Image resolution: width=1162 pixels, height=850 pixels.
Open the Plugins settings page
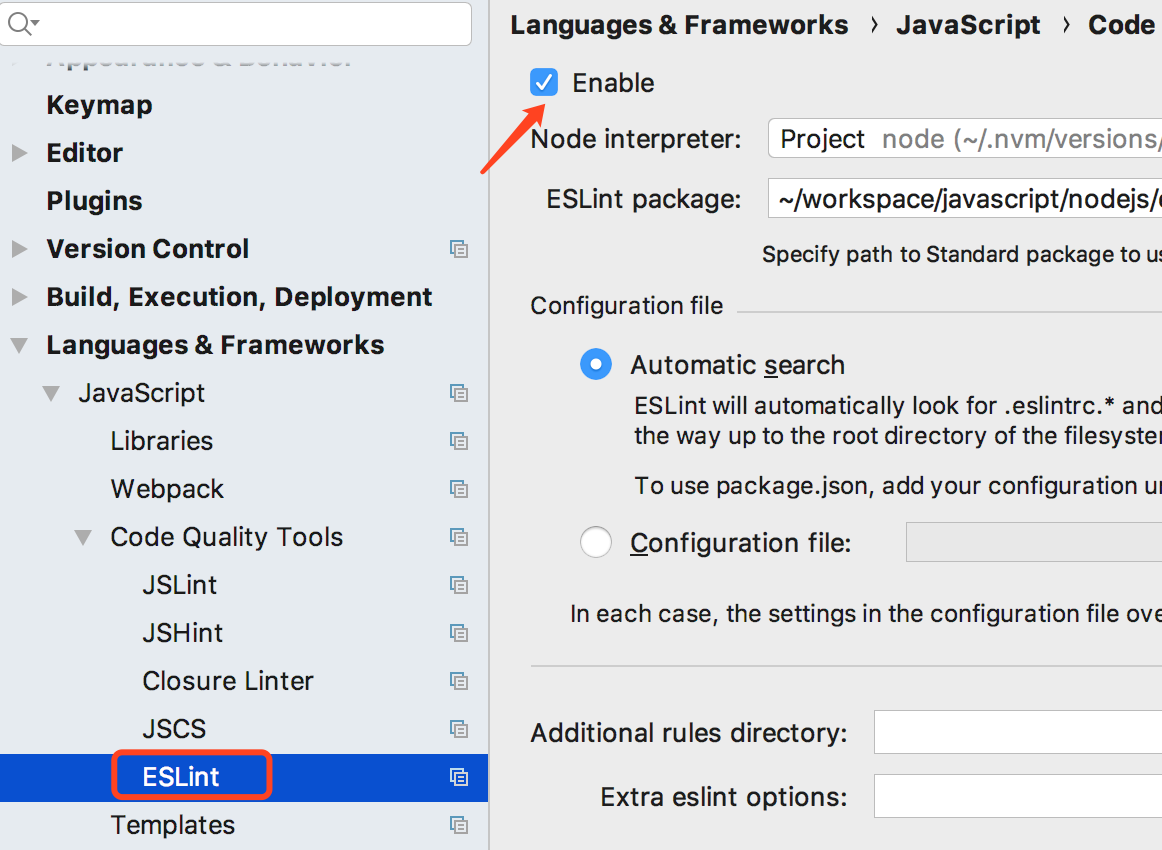coord(94,201)
